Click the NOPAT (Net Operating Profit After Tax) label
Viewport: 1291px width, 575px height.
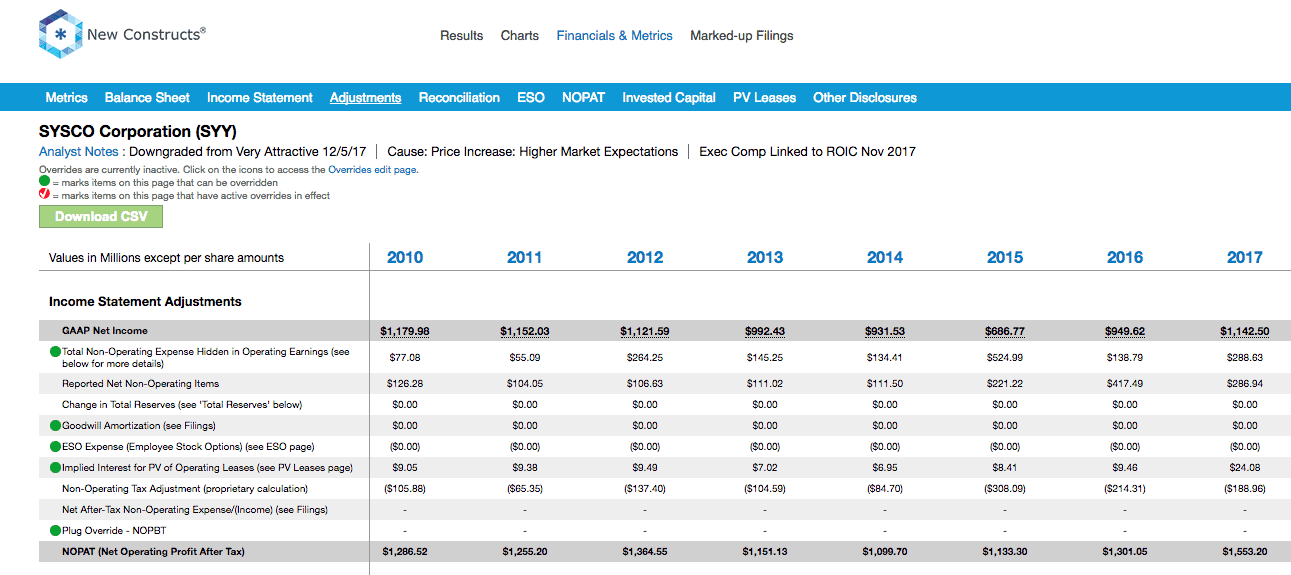153,552
